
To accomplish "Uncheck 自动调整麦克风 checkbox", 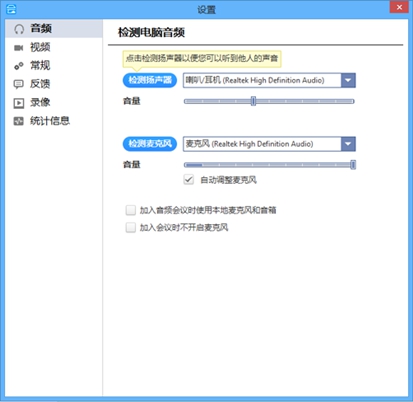I will 189,180.
